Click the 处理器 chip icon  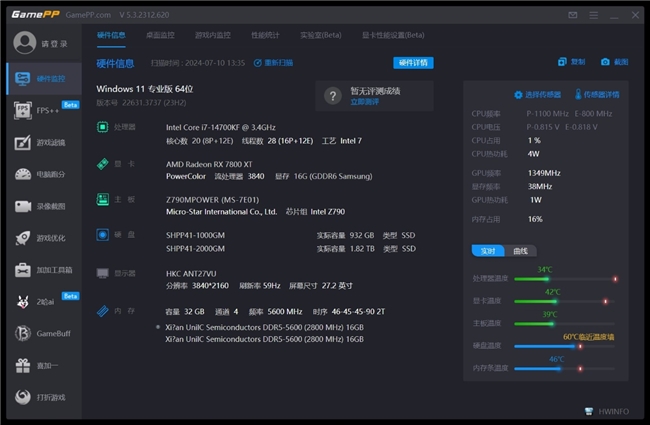point(102,127)
